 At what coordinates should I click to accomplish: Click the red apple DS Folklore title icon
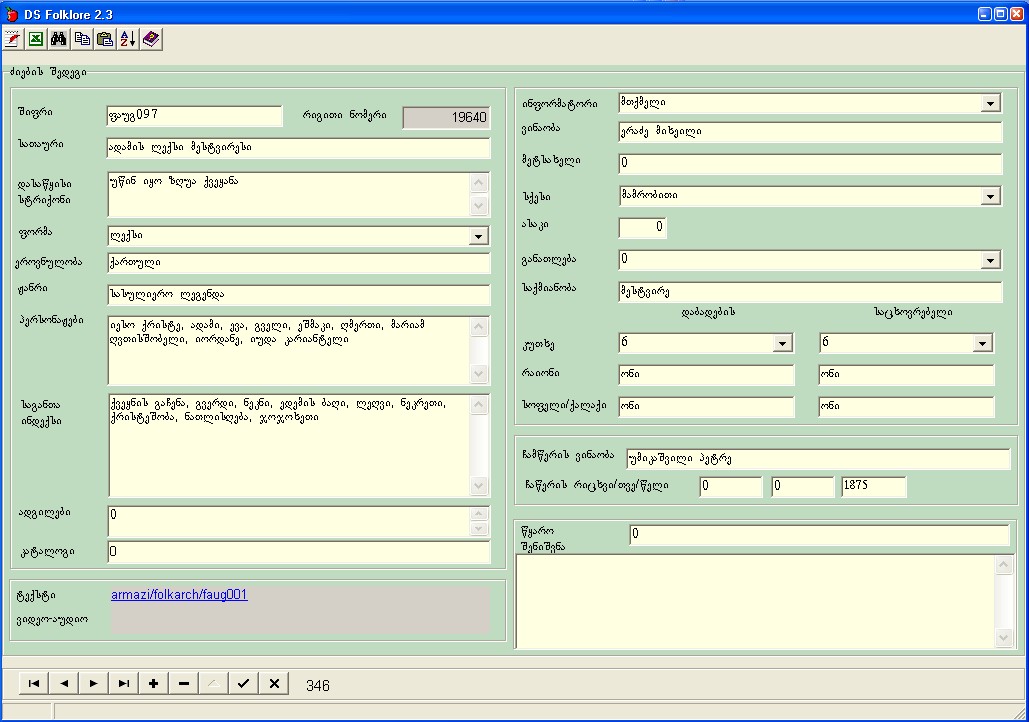(x=12, y=14)
